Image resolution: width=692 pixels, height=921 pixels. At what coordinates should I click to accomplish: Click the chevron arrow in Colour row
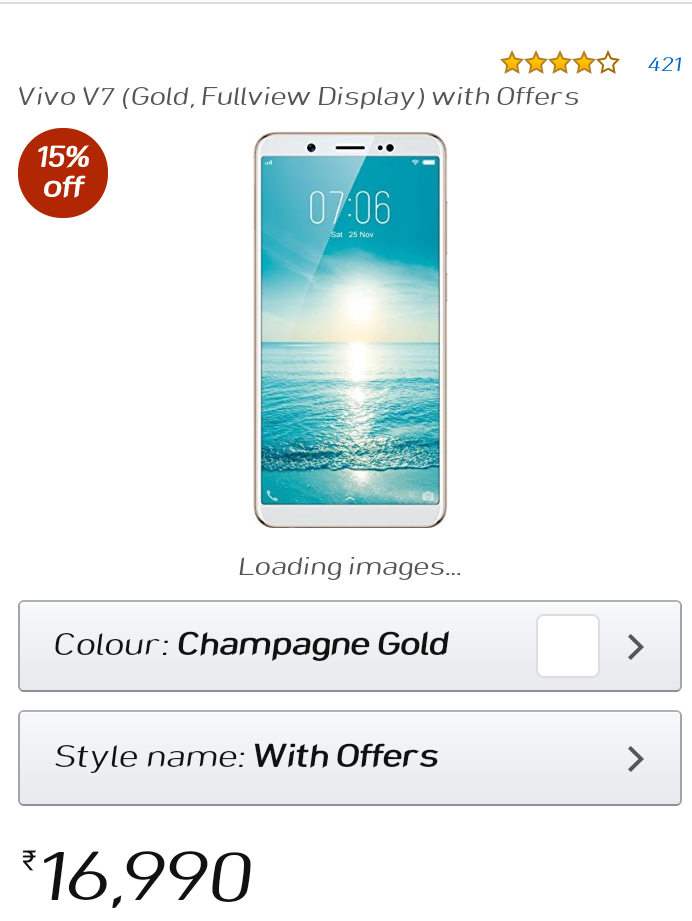click(636, 647)
